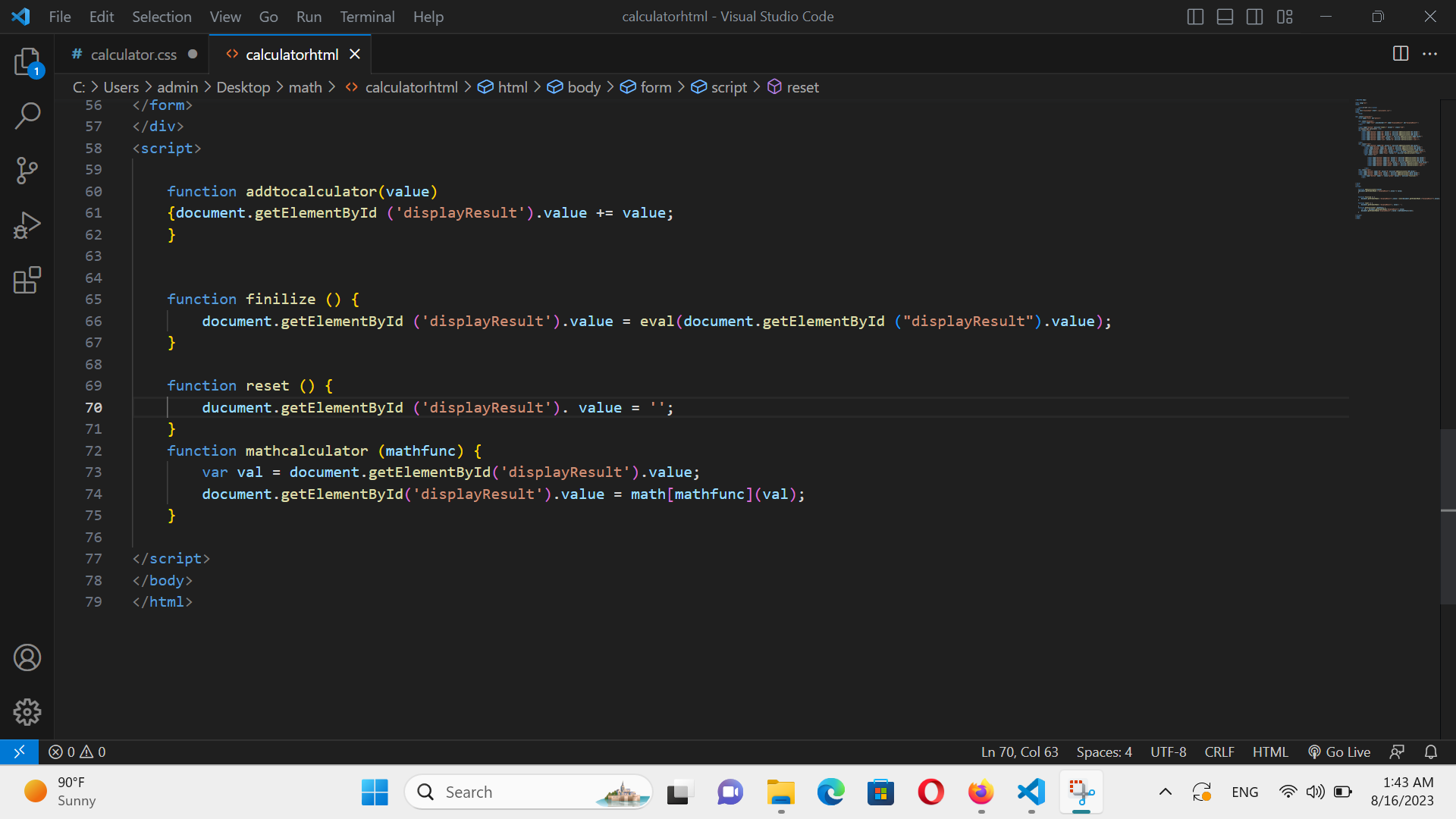Viewport: 1456px width, 819px height.
Task: Split the editor to the right
Action: point(1401,54)
